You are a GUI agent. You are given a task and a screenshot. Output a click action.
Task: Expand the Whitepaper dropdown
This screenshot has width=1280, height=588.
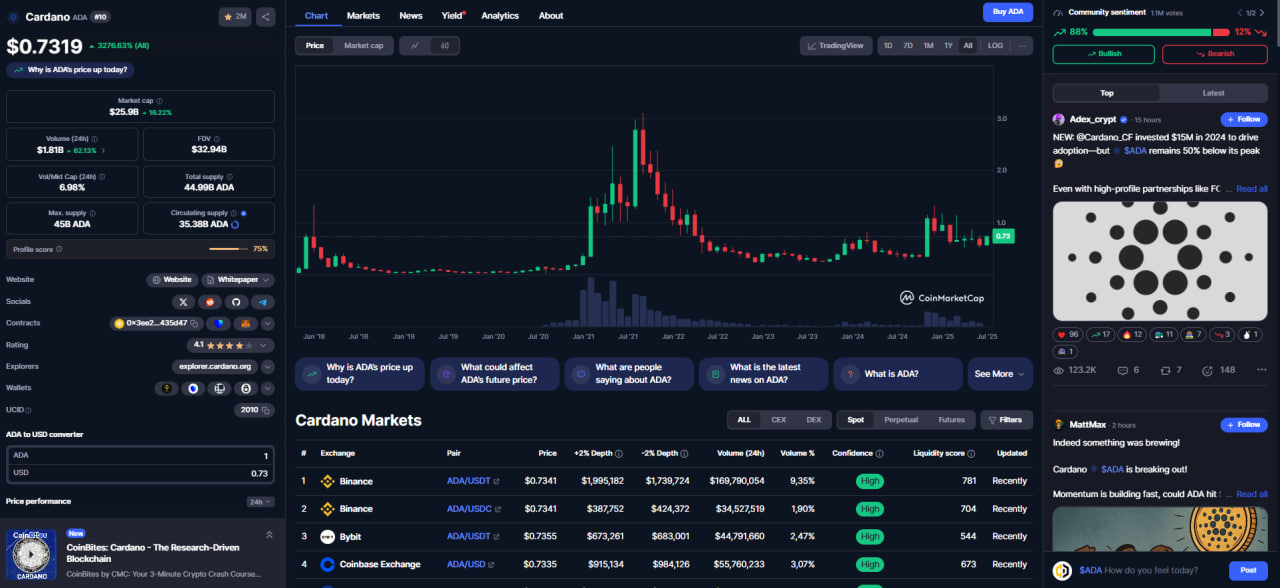point(240,280)
